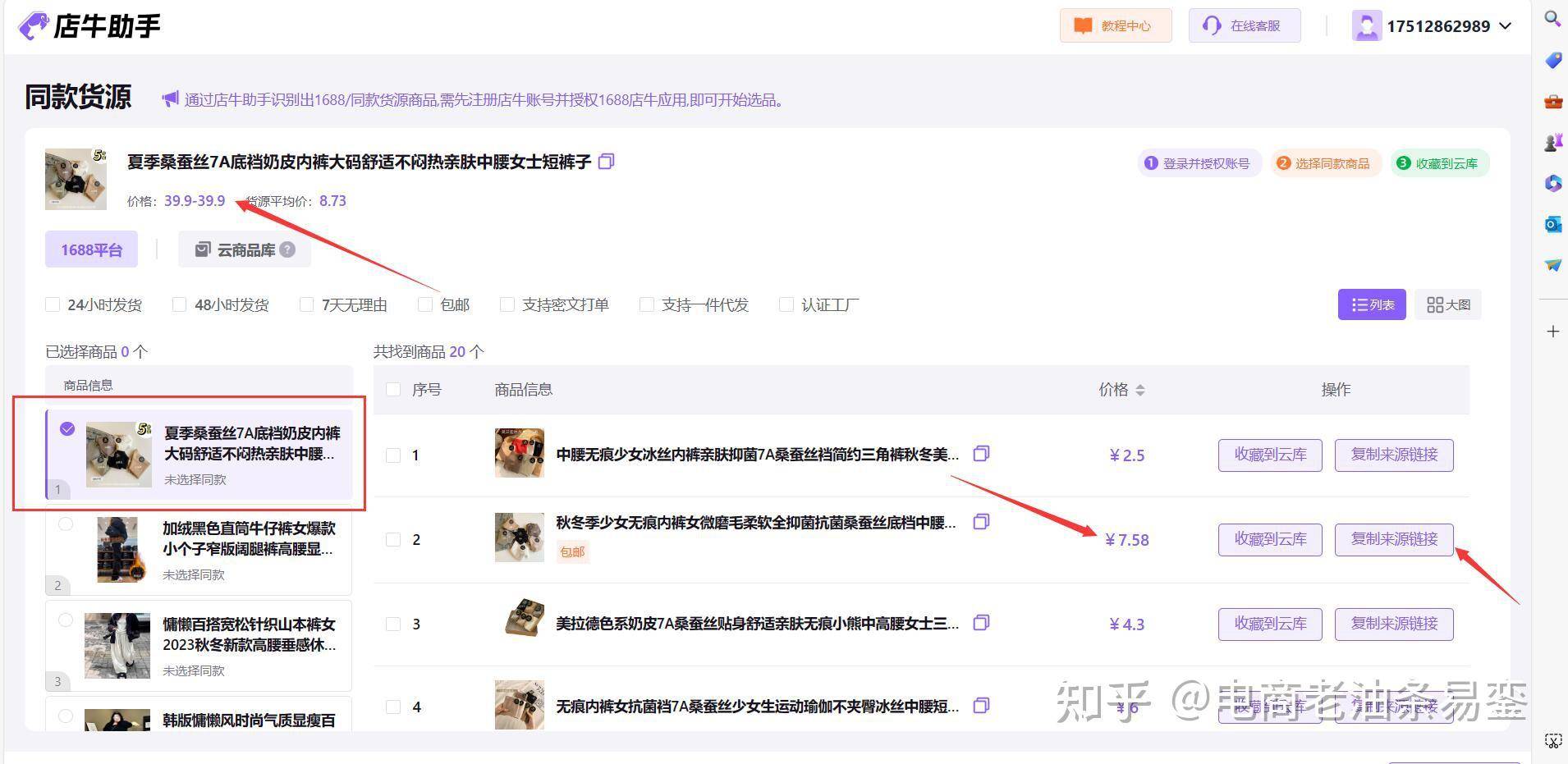Check 支持密文打单 filter
The width and height of the screenshot is (1568, 764).
507,304
